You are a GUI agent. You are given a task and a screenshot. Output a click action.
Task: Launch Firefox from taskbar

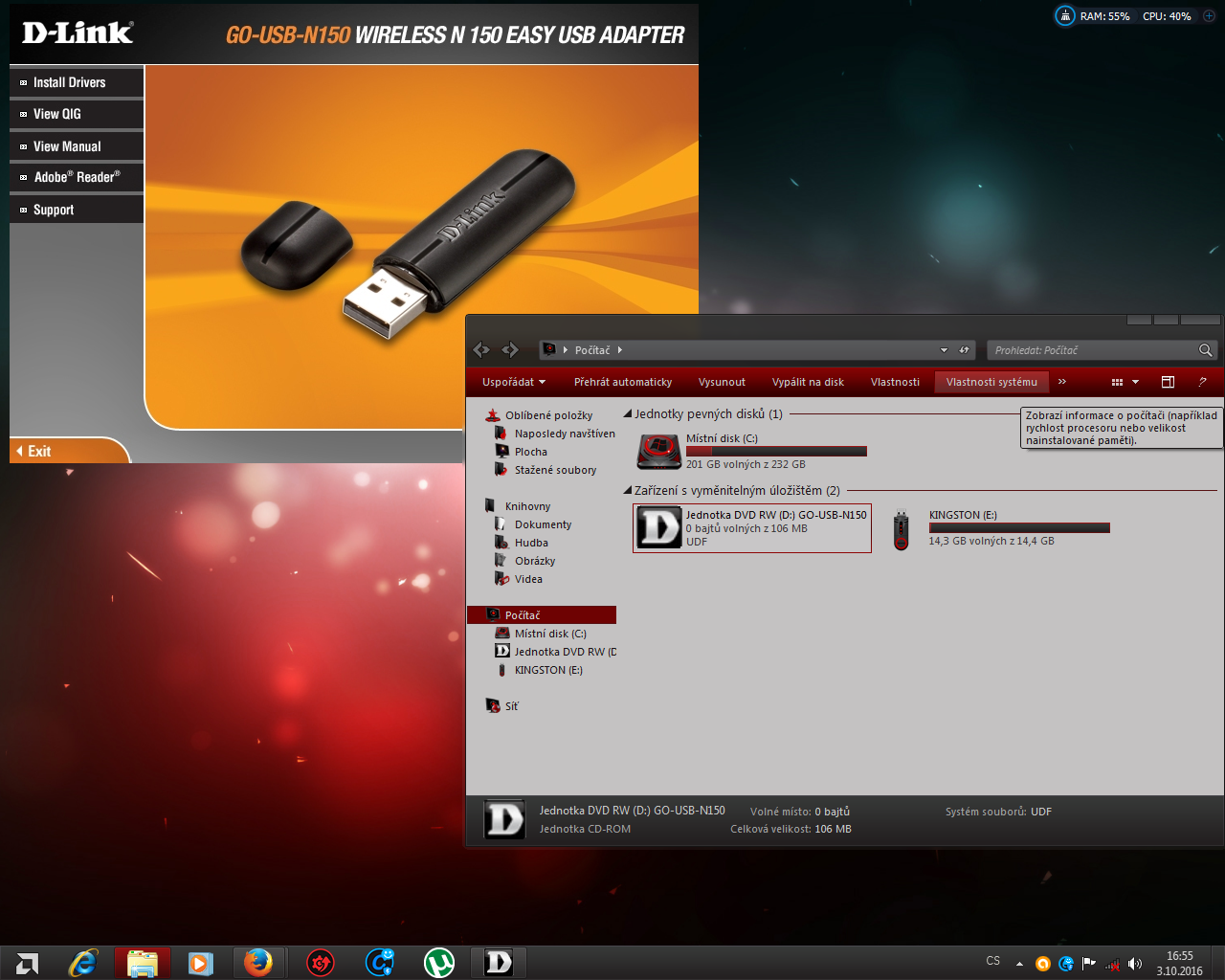(258, 963)
